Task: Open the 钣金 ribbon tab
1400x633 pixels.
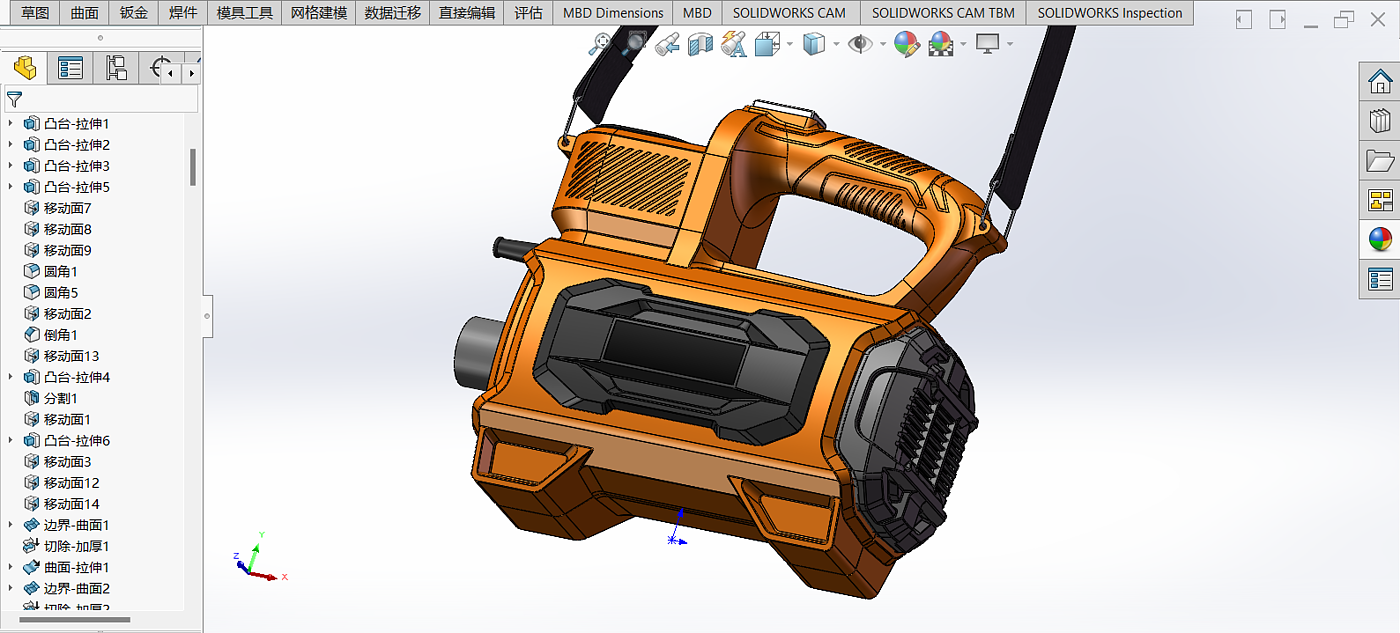Action: pyautogui.click(x=133, y=13)
